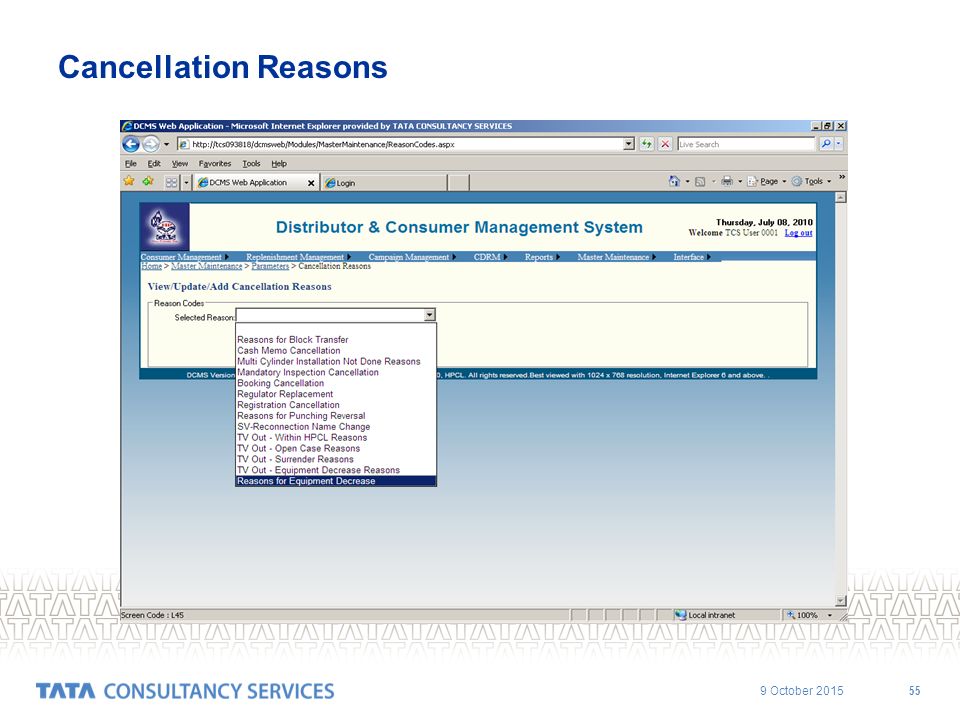Click Master Maintenance breadcrumb link
Image resolution: width=960 pixels, height=720 pixels.
click(206, 266)
